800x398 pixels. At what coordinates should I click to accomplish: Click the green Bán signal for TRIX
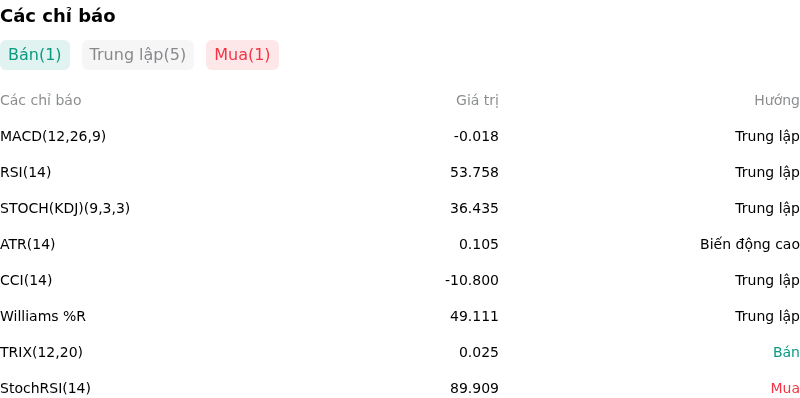(x=786, y=352)
